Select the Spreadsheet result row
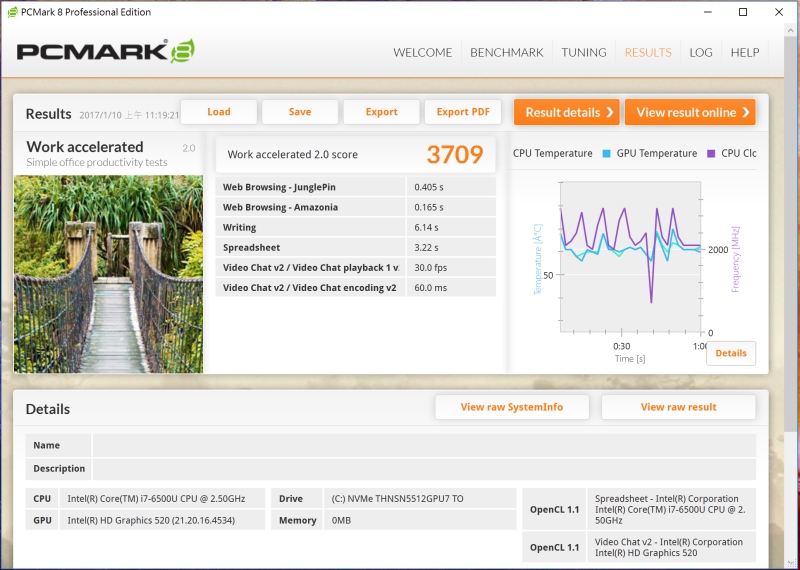The width and height of the screenshot is (800, 570). tap(356, 247)
